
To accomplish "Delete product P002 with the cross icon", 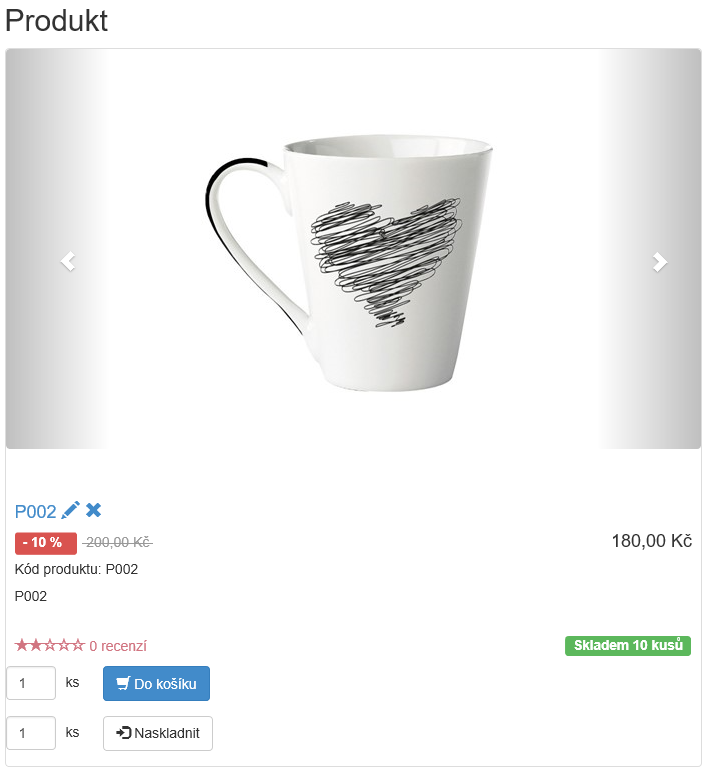I will pyautogui.click(x=94, y=510).
